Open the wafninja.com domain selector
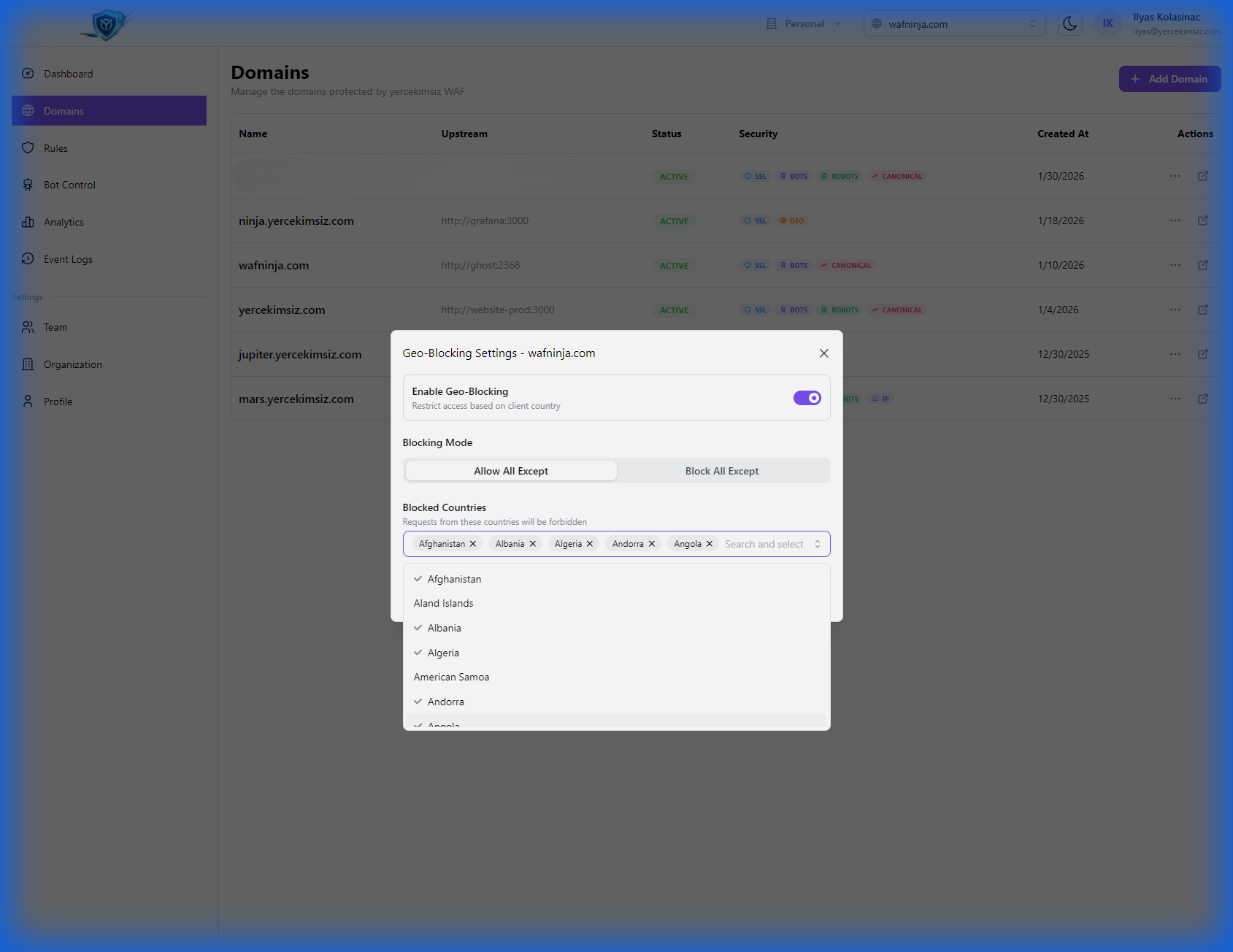 tap(954, 23)
